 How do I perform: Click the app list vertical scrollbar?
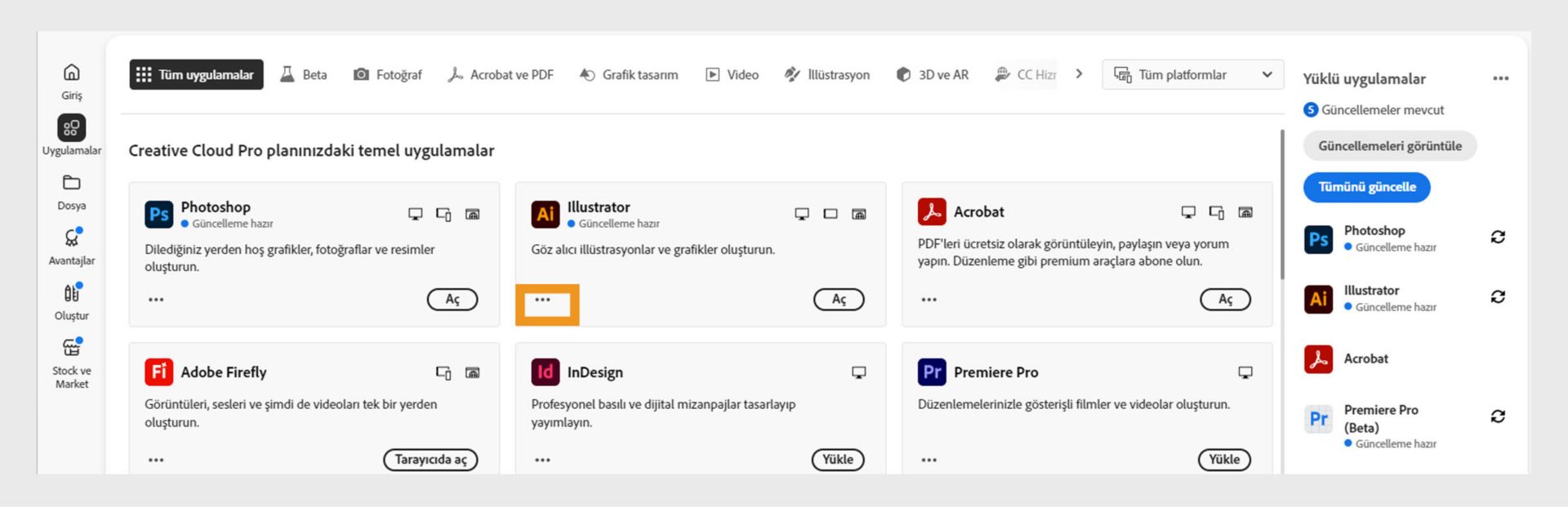(1282, 204)
